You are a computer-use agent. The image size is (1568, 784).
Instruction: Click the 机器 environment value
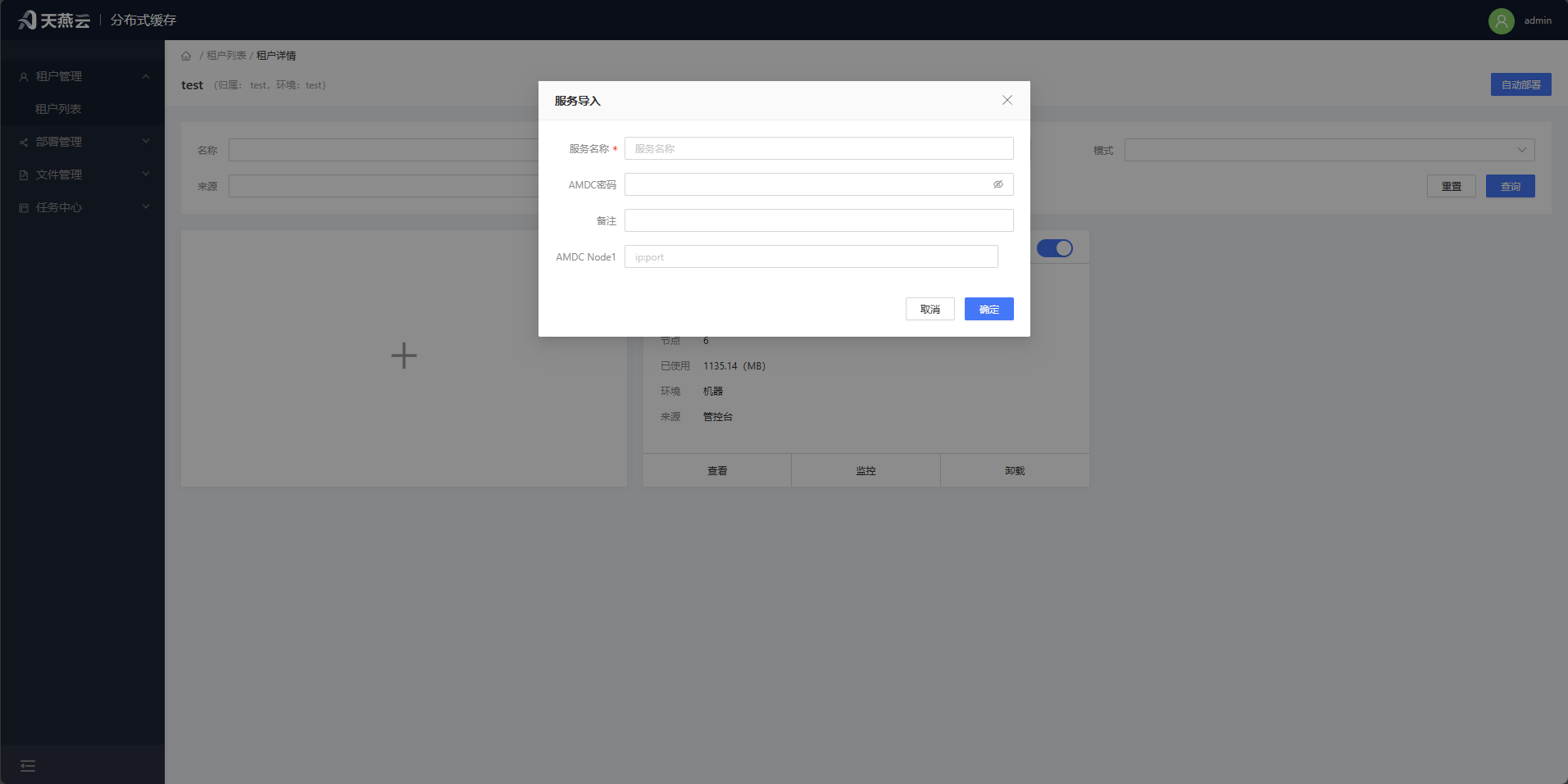[713, 392]
